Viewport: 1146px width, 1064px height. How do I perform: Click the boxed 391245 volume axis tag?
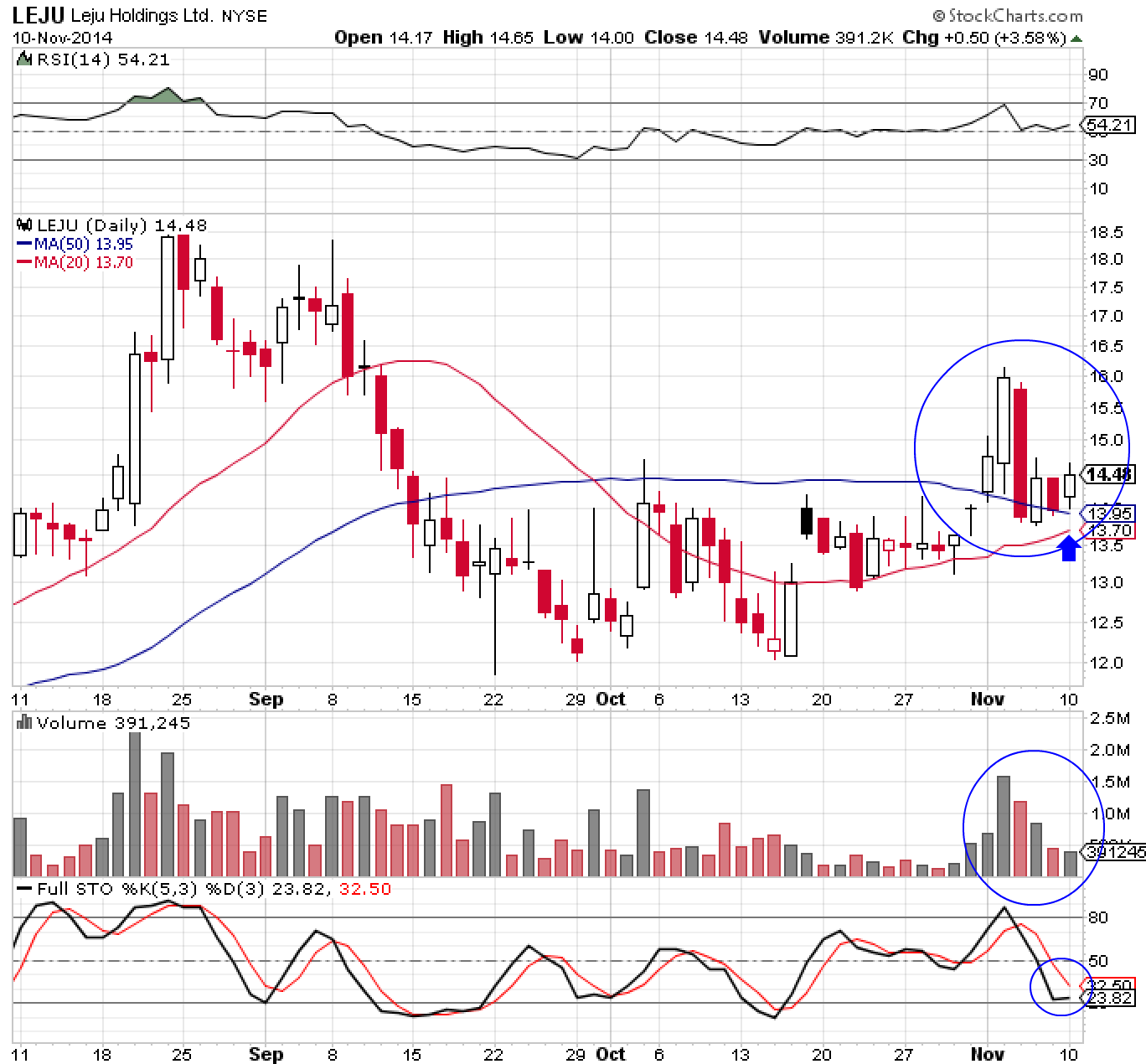click(1112, 852)
